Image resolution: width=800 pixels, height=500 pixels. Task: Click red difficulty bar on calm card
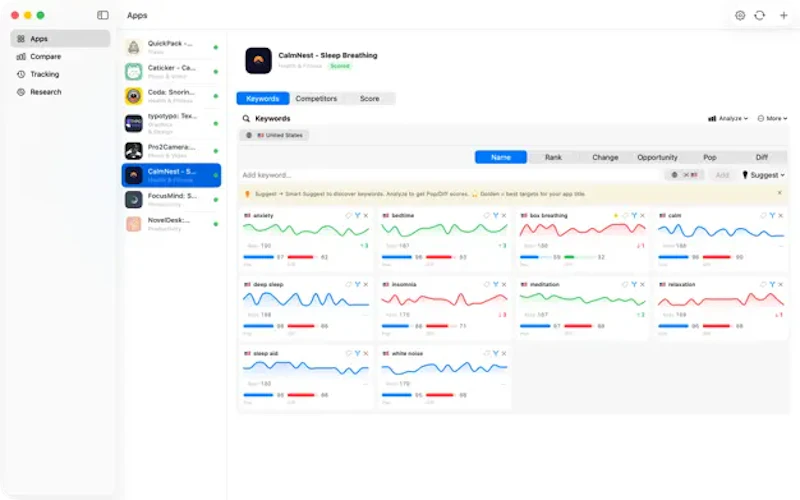(x=716, y=257)
